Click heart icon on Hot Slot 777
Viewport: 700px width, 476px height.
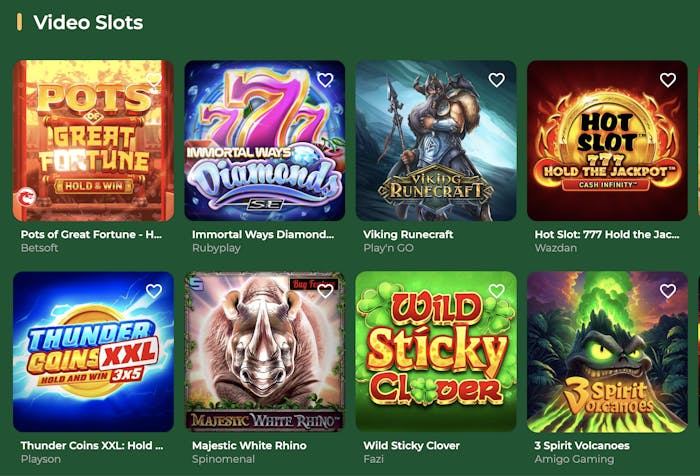click(x=667, y=80)
